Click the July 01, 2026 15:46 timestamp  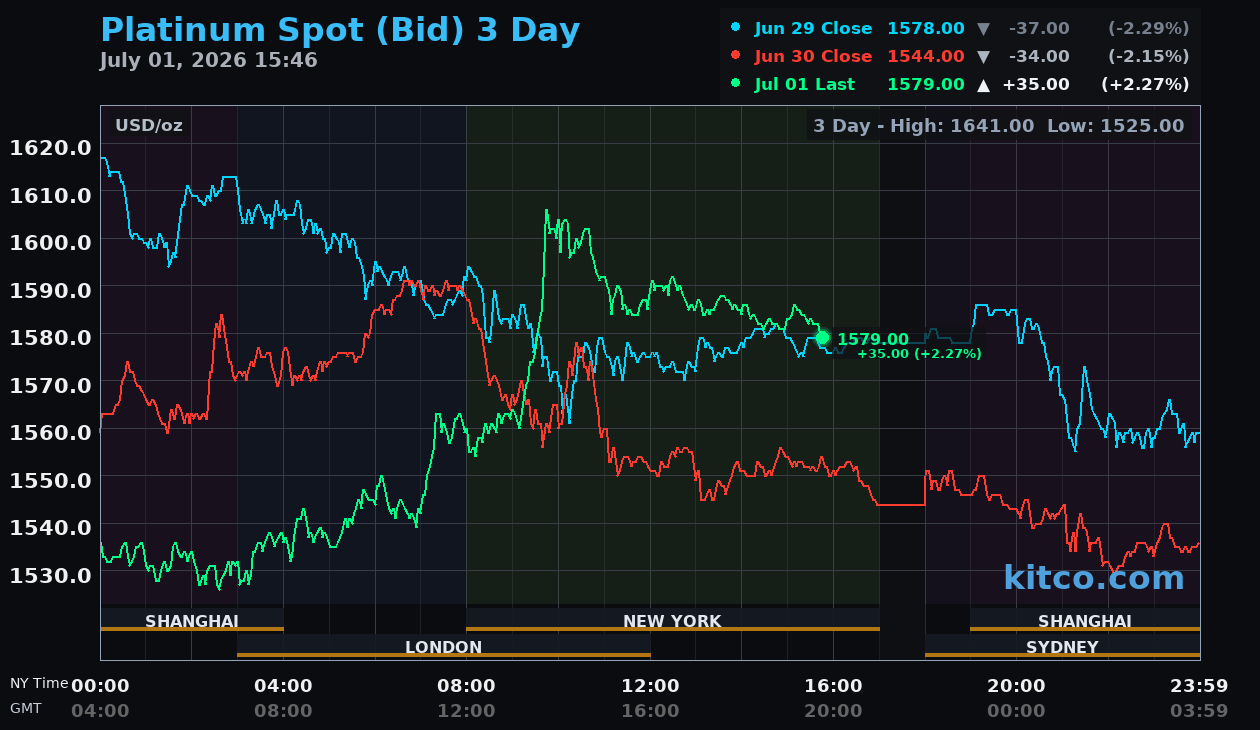click(x=208, y=60)
